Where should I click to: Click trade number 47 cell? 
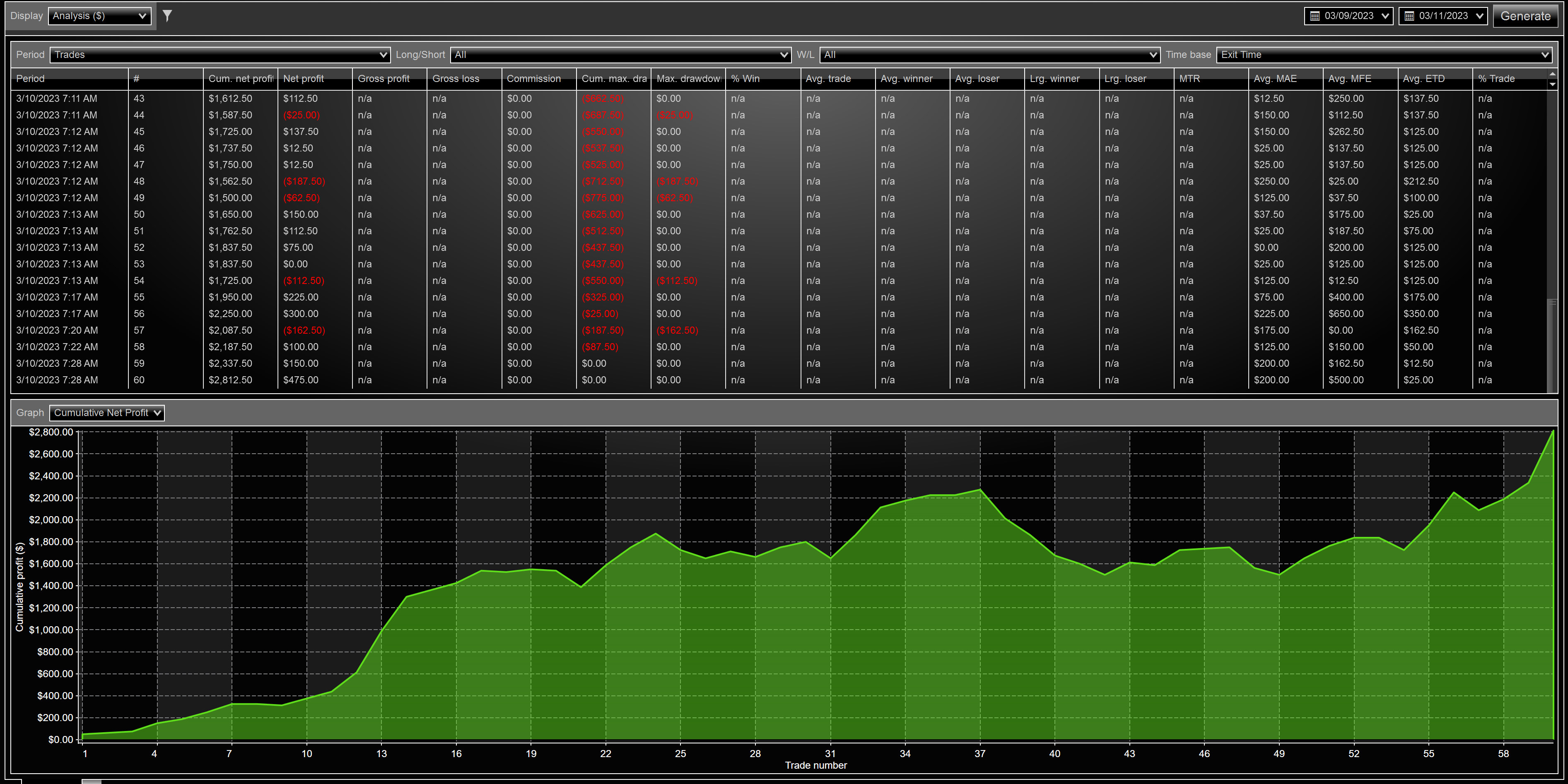click(x=166, y=165)
